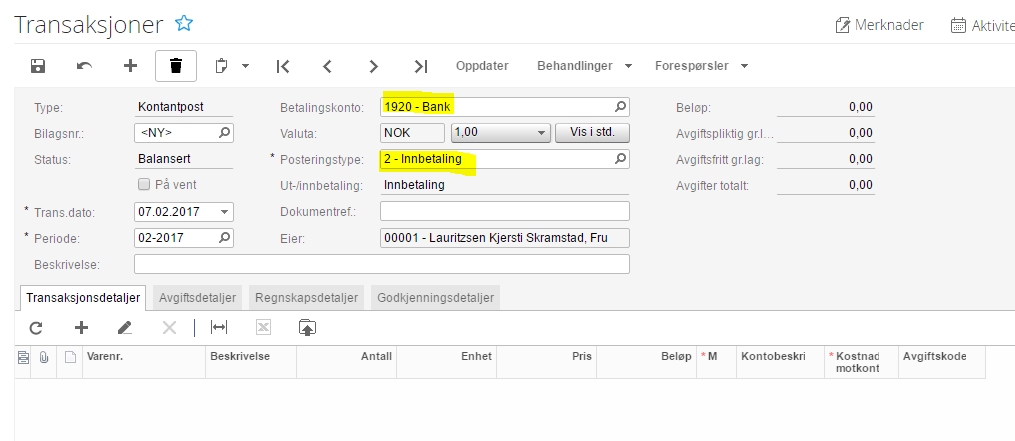Mark Transaksjoner as favorite with star
Image resolution: width=1015 pixels, height=441 pixels.
[183, 24]
